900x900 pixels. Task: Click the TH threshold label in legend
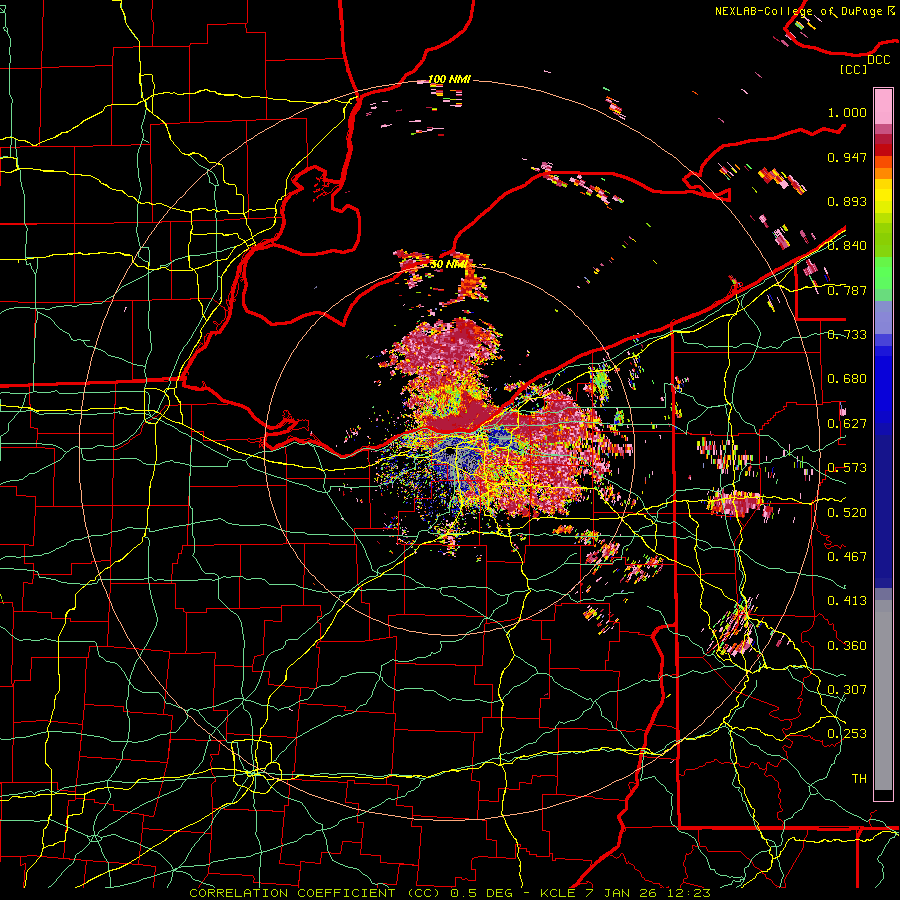click(859, 779)
